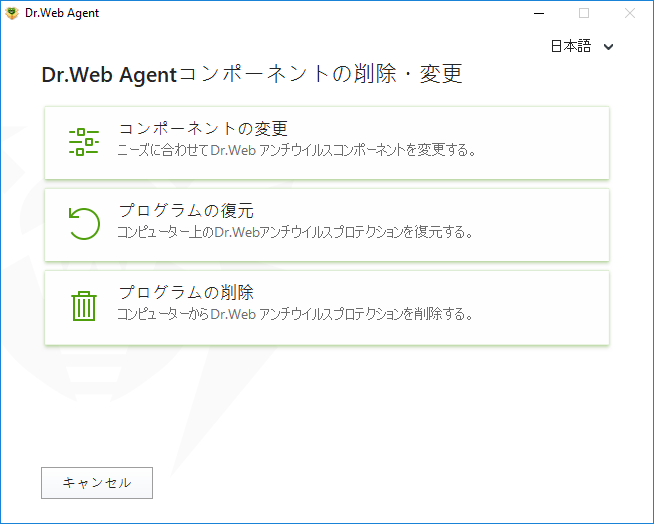Expand the language chevron arrow
654x524 pixels.
point(608,47)
